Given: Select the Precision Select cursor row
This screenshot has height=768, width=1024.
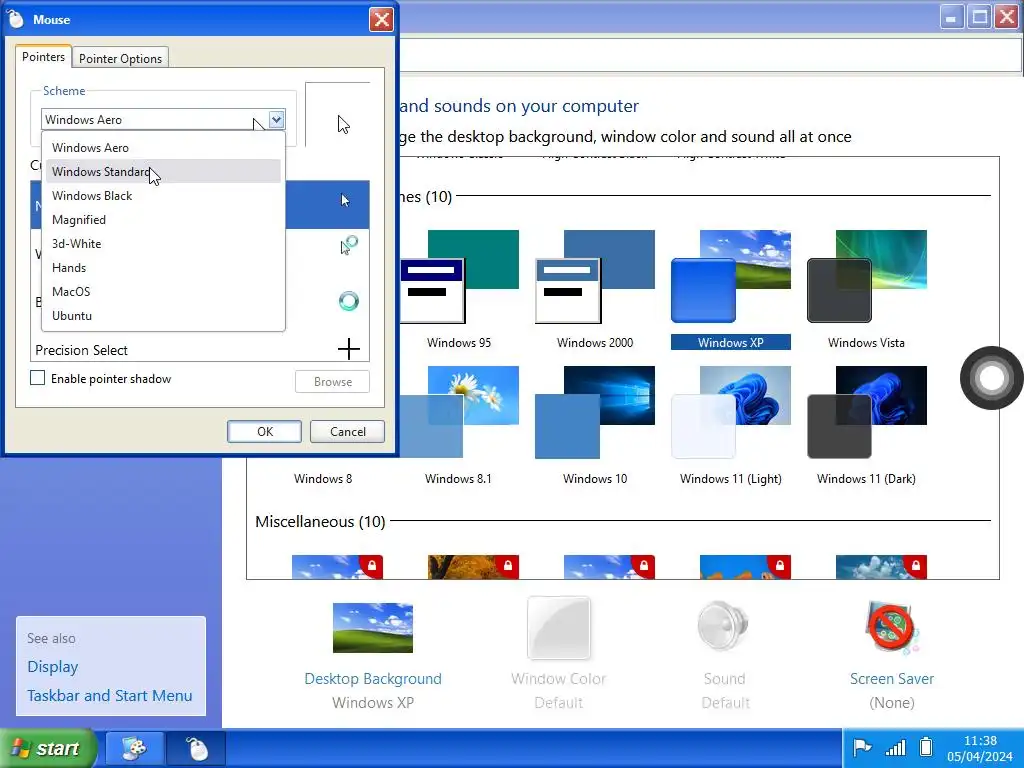Looking at the screenshot, I should [200, 350].
